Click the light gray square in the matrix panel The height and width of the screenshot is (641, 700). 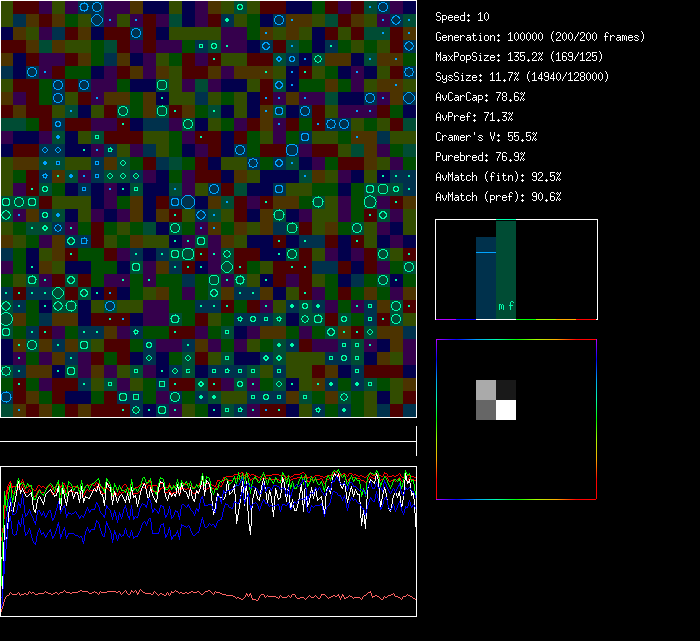coord(485,389)
